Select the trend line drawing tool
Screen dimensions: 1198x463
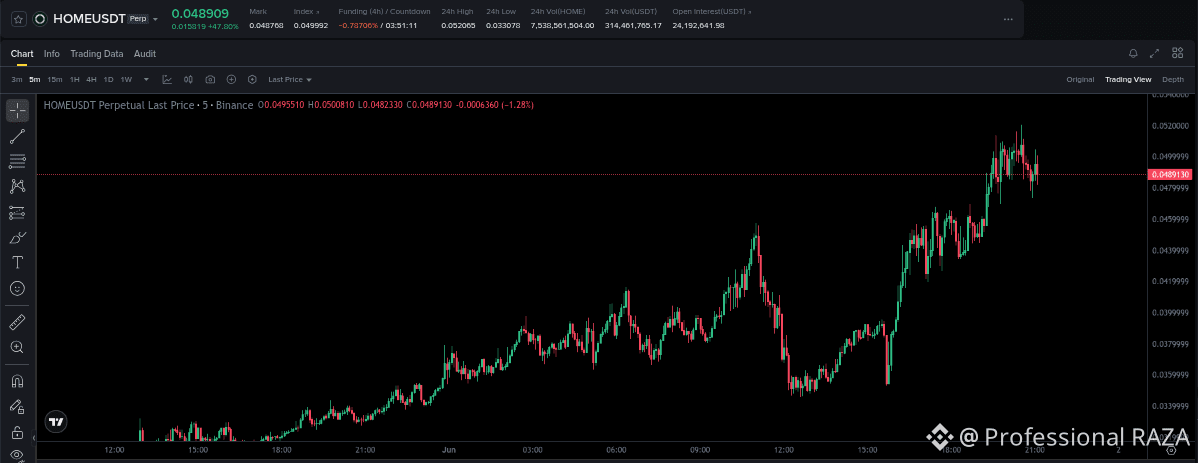tap(18, 137)
